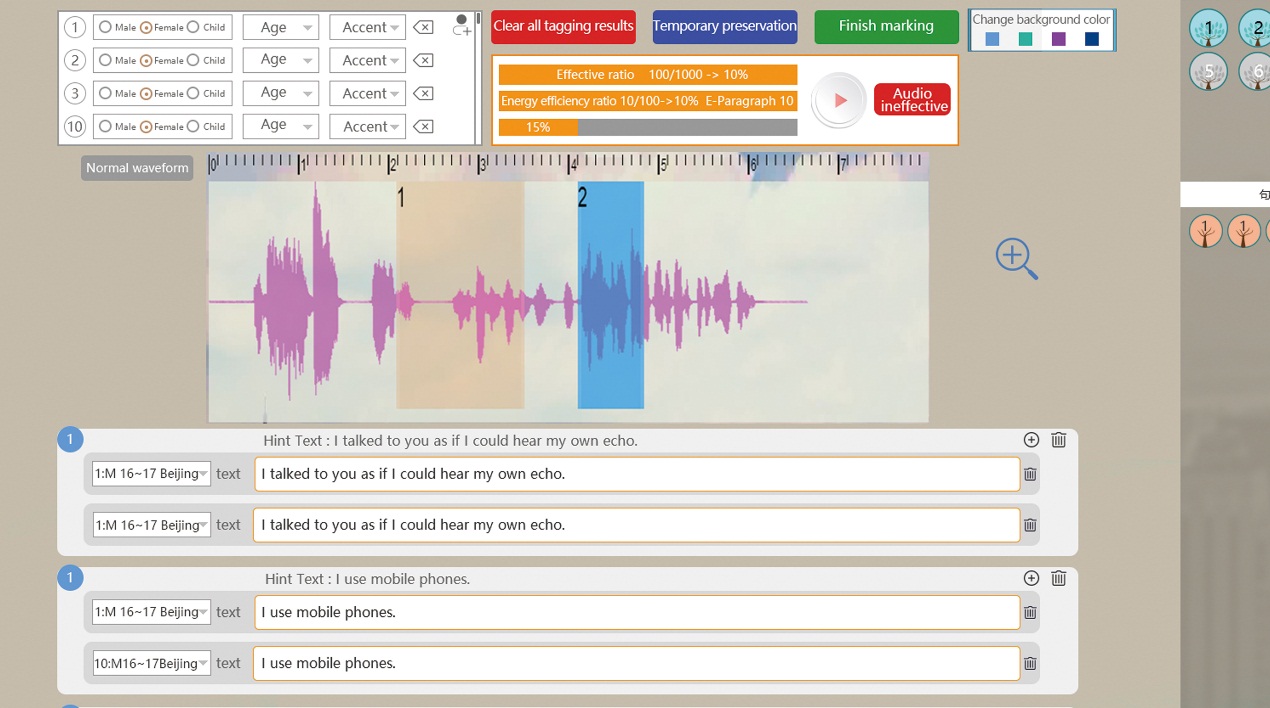Delete the entire mobile phones sentence block
This screenshot has height=708, width=1270.
tap(1058, 578)
